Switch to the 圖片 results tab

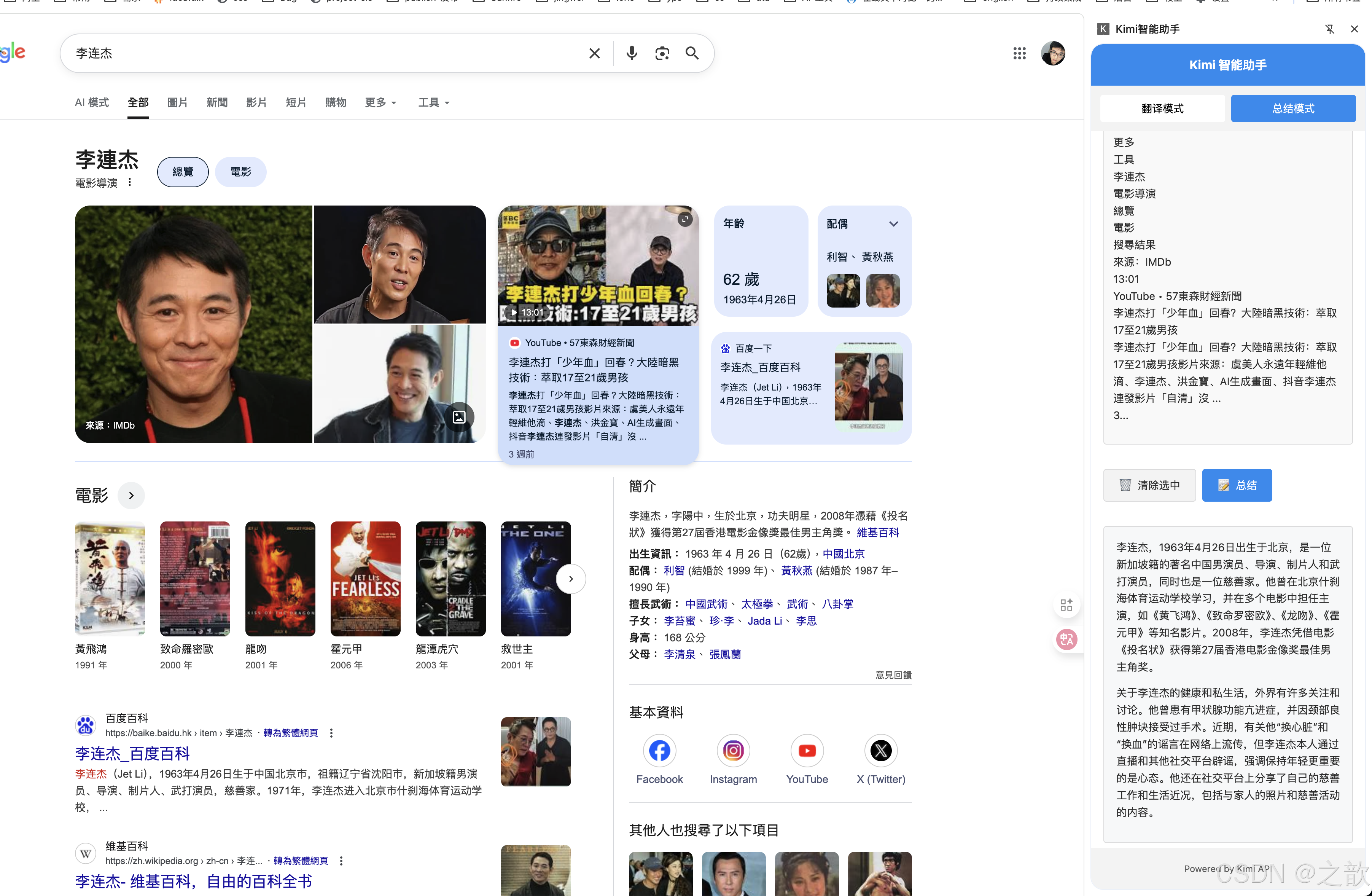click(177, 103)
